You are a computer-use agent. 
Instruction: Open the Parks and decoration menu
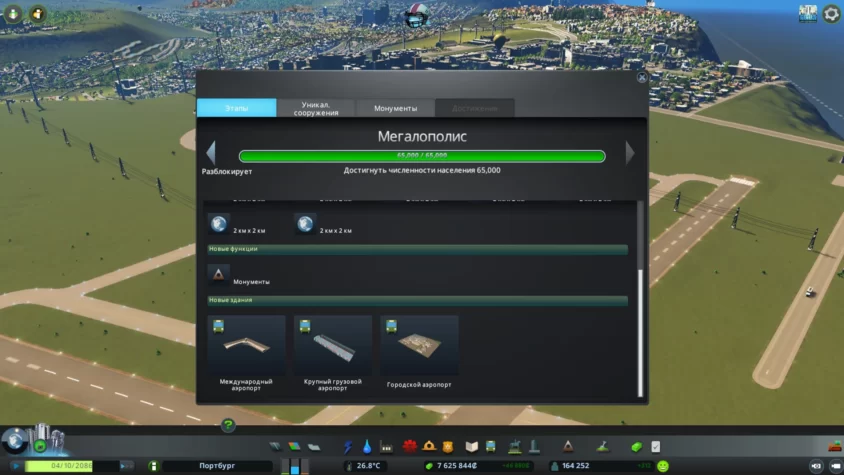click(x=515, y=446)
